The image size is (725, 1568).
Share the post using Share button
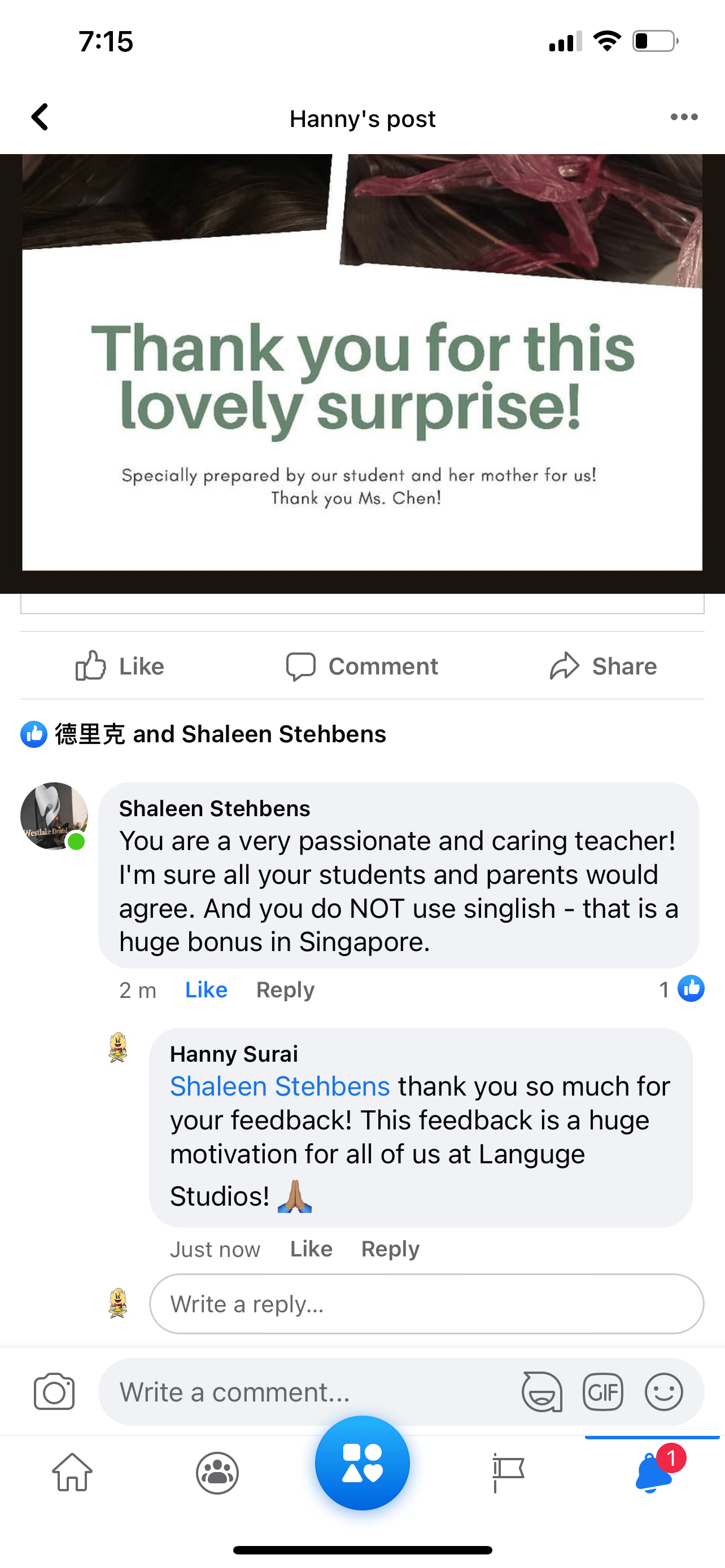coord(603,666)
